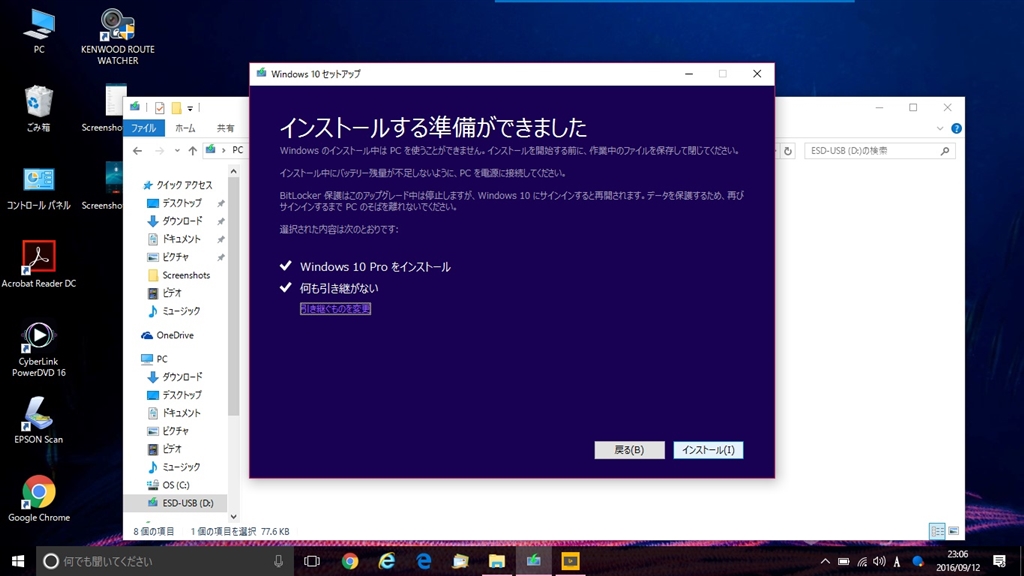Open Internet Explorer from the taskbar
1024x576 pixels.
coord(387,561)
